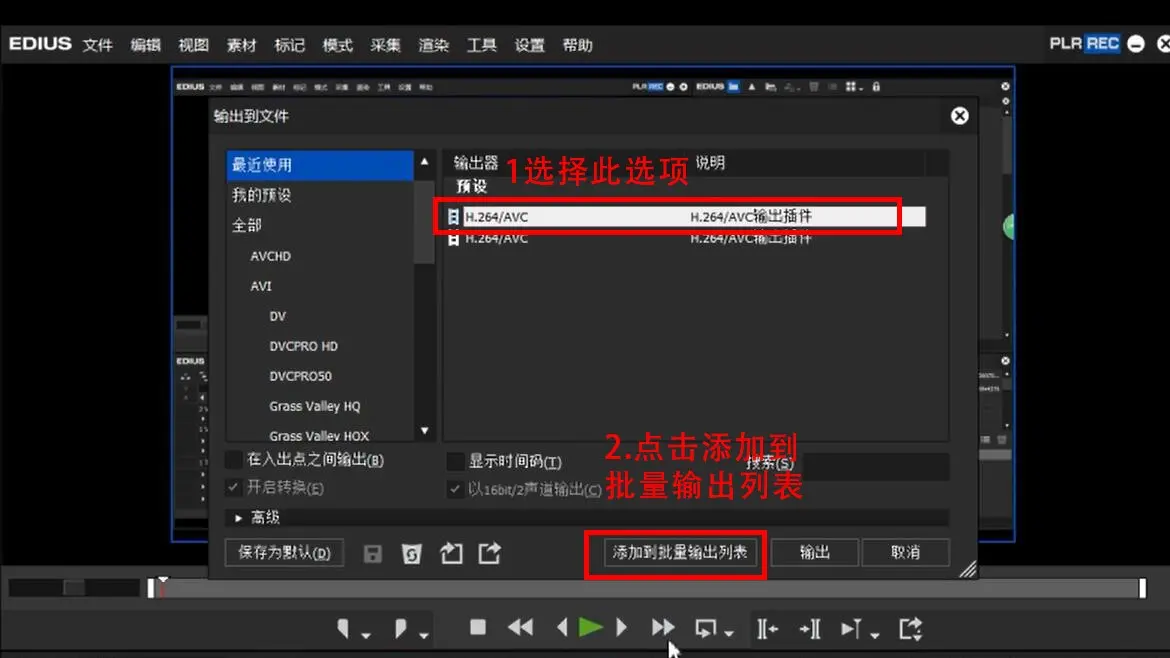Click the save preset floppy icon
This screenshot has width=1170, height=658.
coord(372,554)
